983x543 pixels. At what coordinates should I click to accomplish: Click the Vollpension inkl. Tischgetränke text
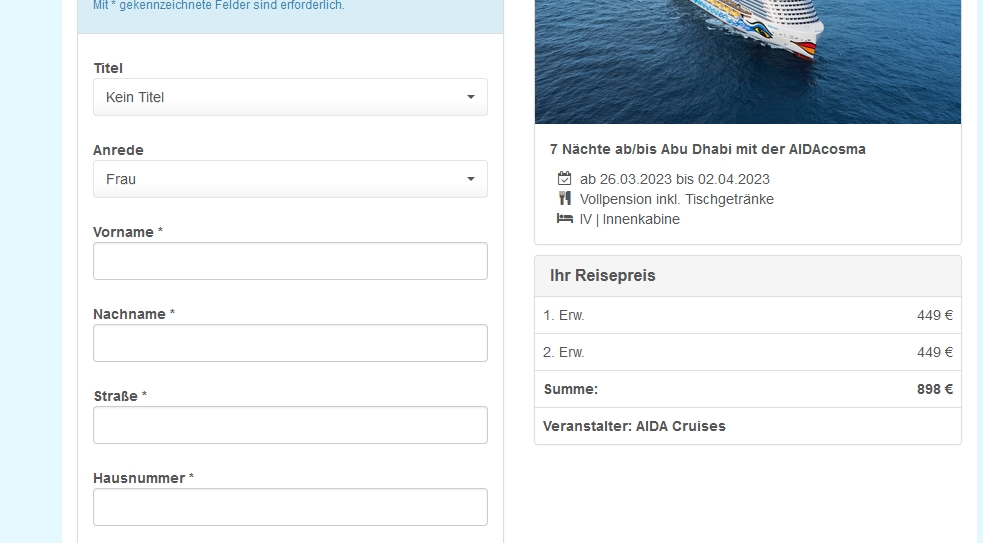click(x=676, y=199)
